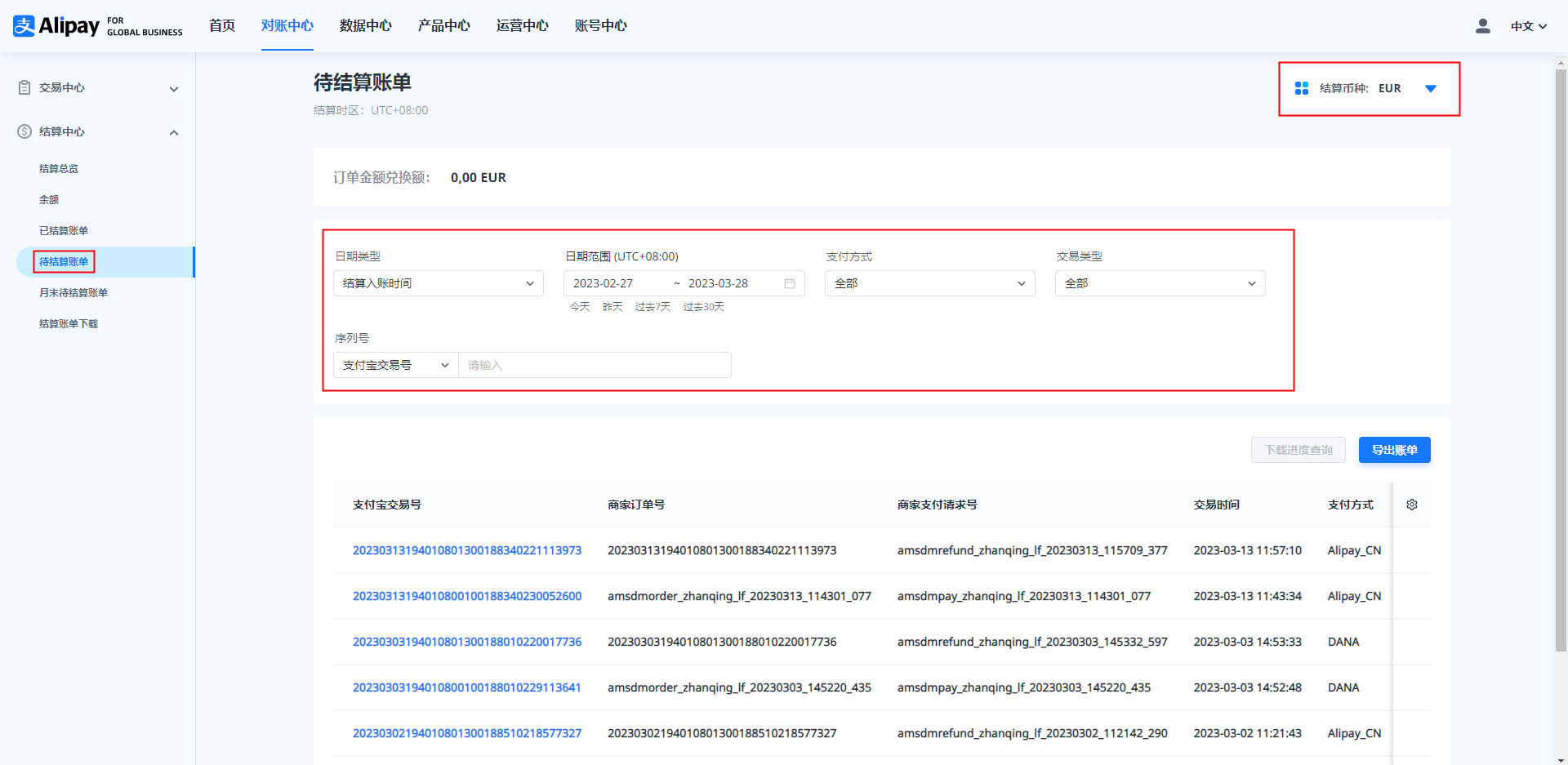The image size is (1568, 765).
Task: Click the 序列号 请输入 text field
Action: coord(595,365)
